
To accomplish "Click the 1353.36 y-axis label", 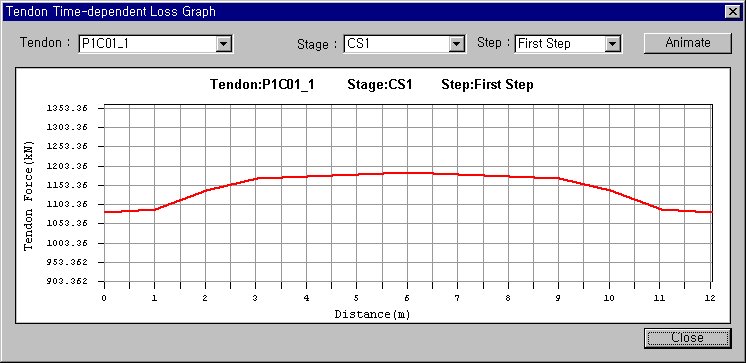I will [x=67, y=108].
